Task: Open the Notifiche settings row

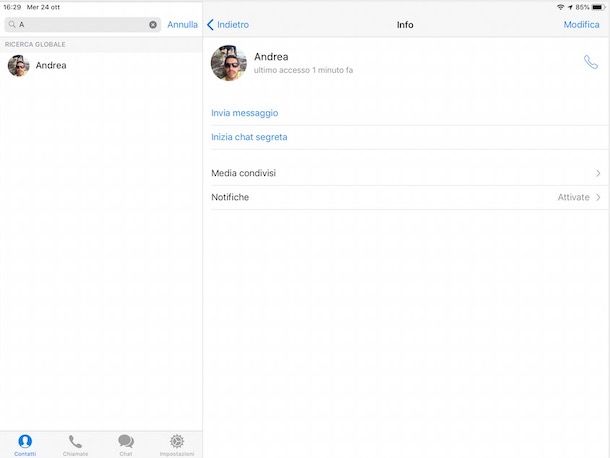Action: tap(406, 198)
